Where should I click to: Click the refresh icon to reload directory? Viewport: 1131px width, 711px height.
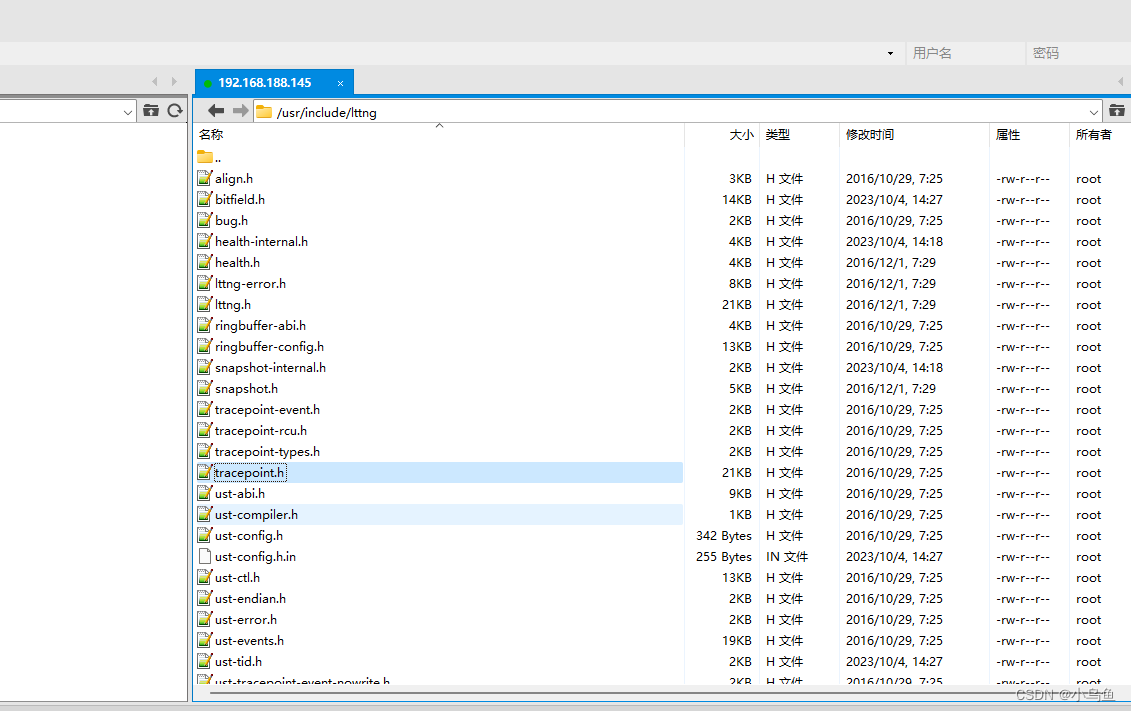(x=173, y=112)
